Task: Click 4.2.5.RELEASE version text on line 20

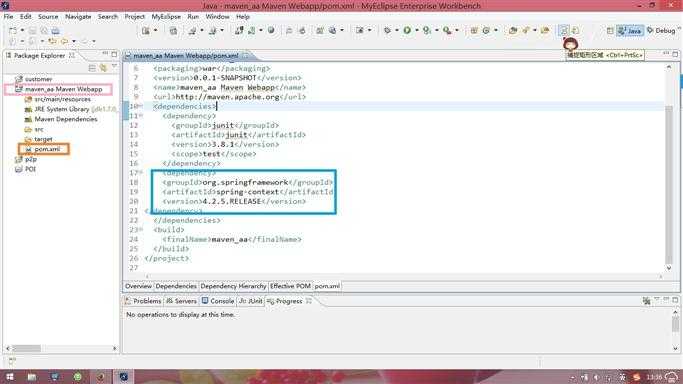Action: click(x=231, y=201)
